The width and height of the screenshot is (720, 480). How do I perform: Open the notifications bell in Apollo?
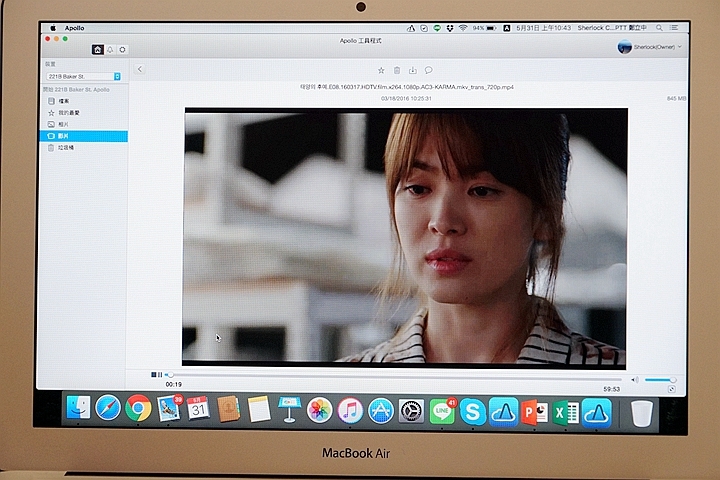pyautogui.click(x=110, y=50)
